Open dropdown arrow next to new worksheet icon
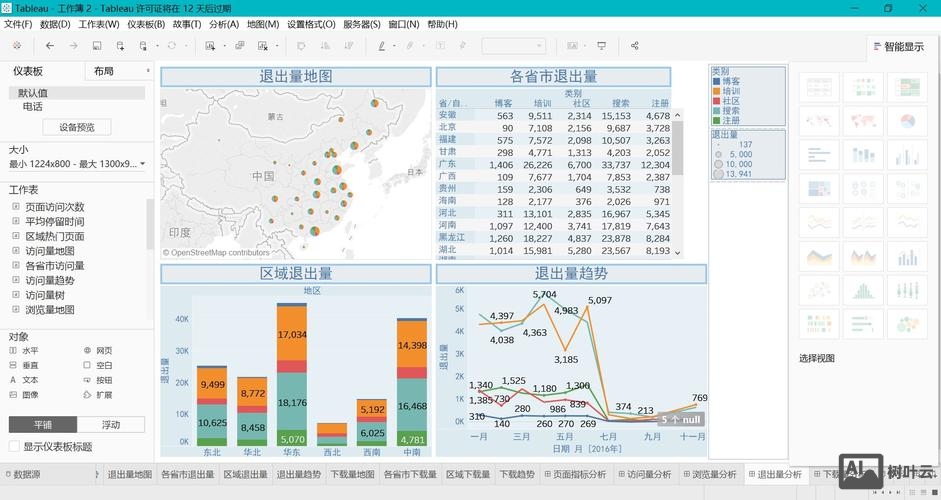This screenshot has width=941, height=500. tap(224, 46)
